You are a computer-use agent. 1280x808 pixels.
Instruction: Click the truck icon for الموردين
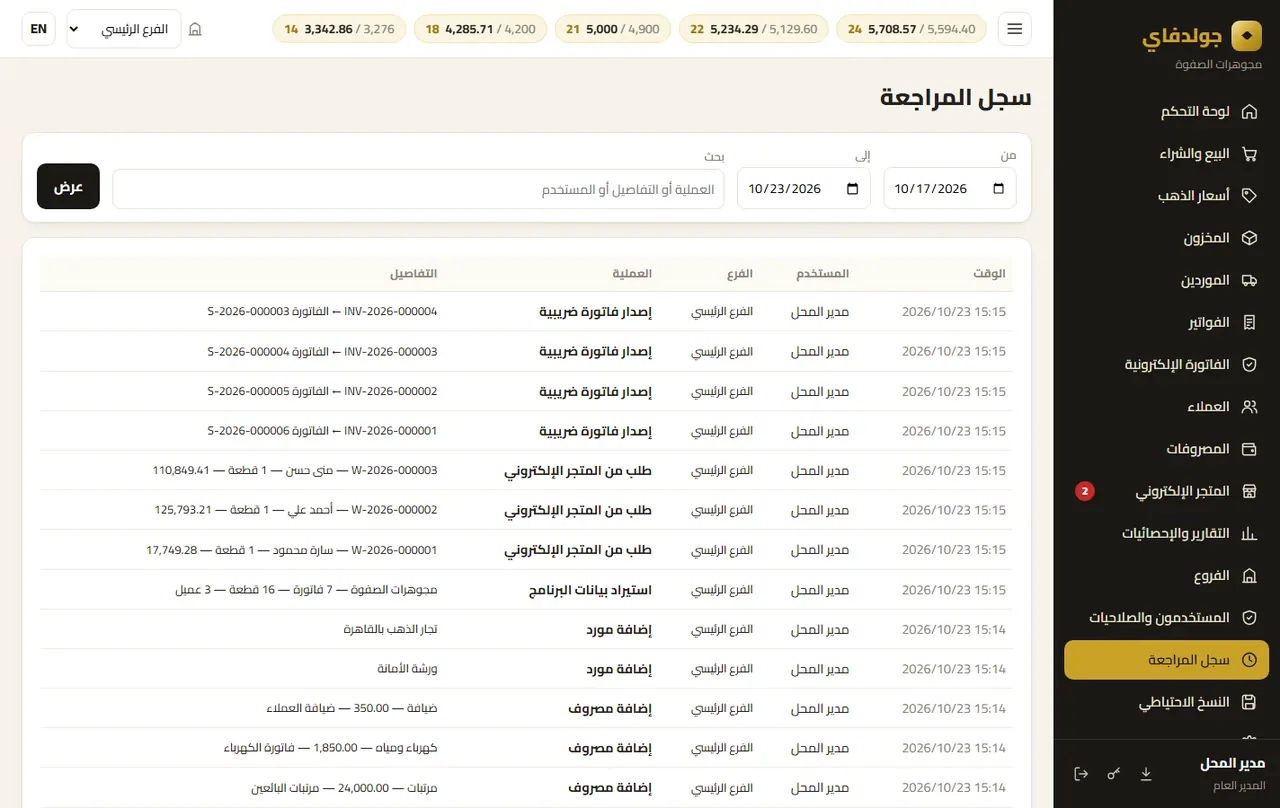tap(1249, 281)
